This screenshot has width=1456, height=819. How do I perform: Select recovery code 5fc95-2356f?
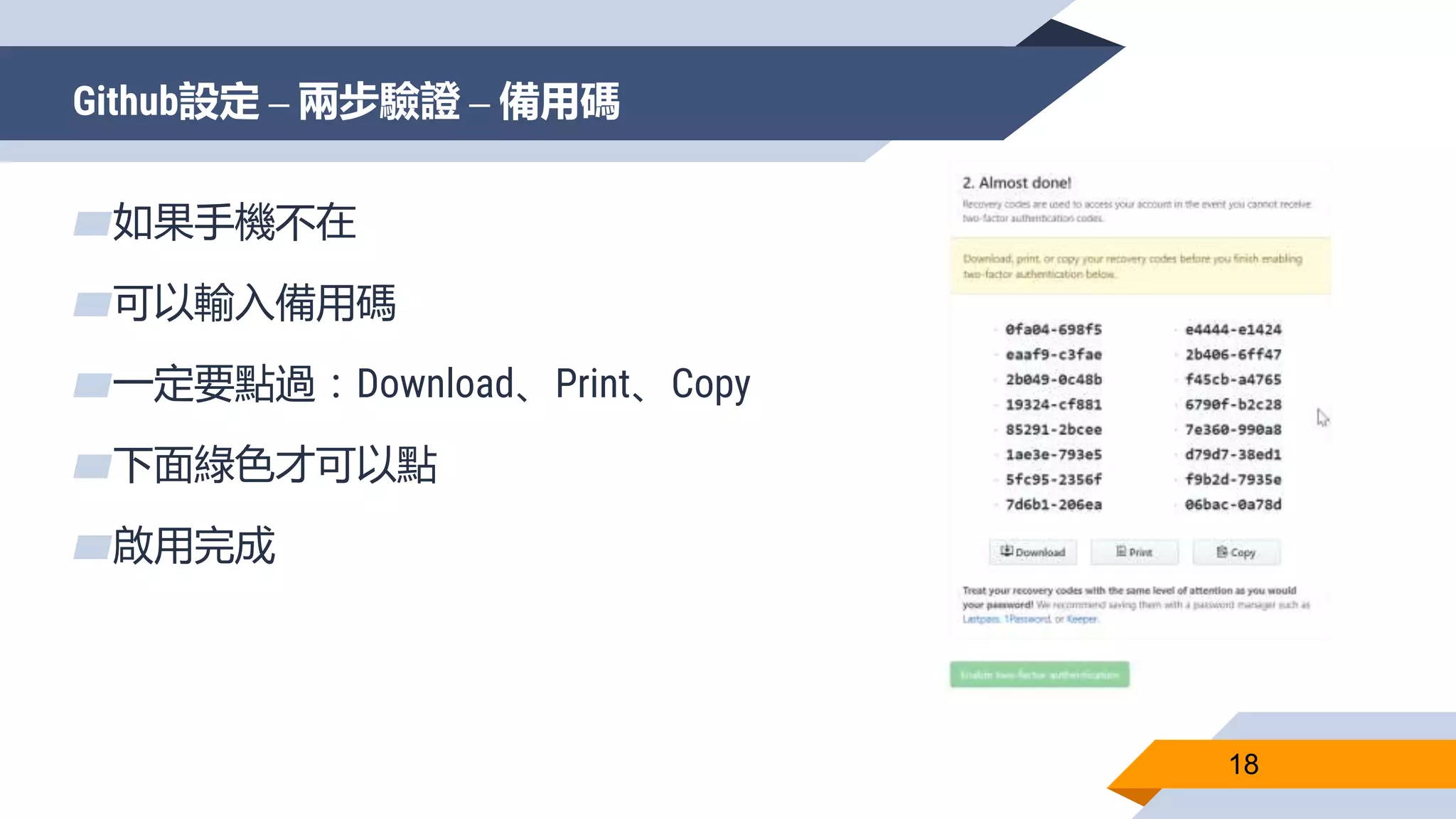point(1054,479)
